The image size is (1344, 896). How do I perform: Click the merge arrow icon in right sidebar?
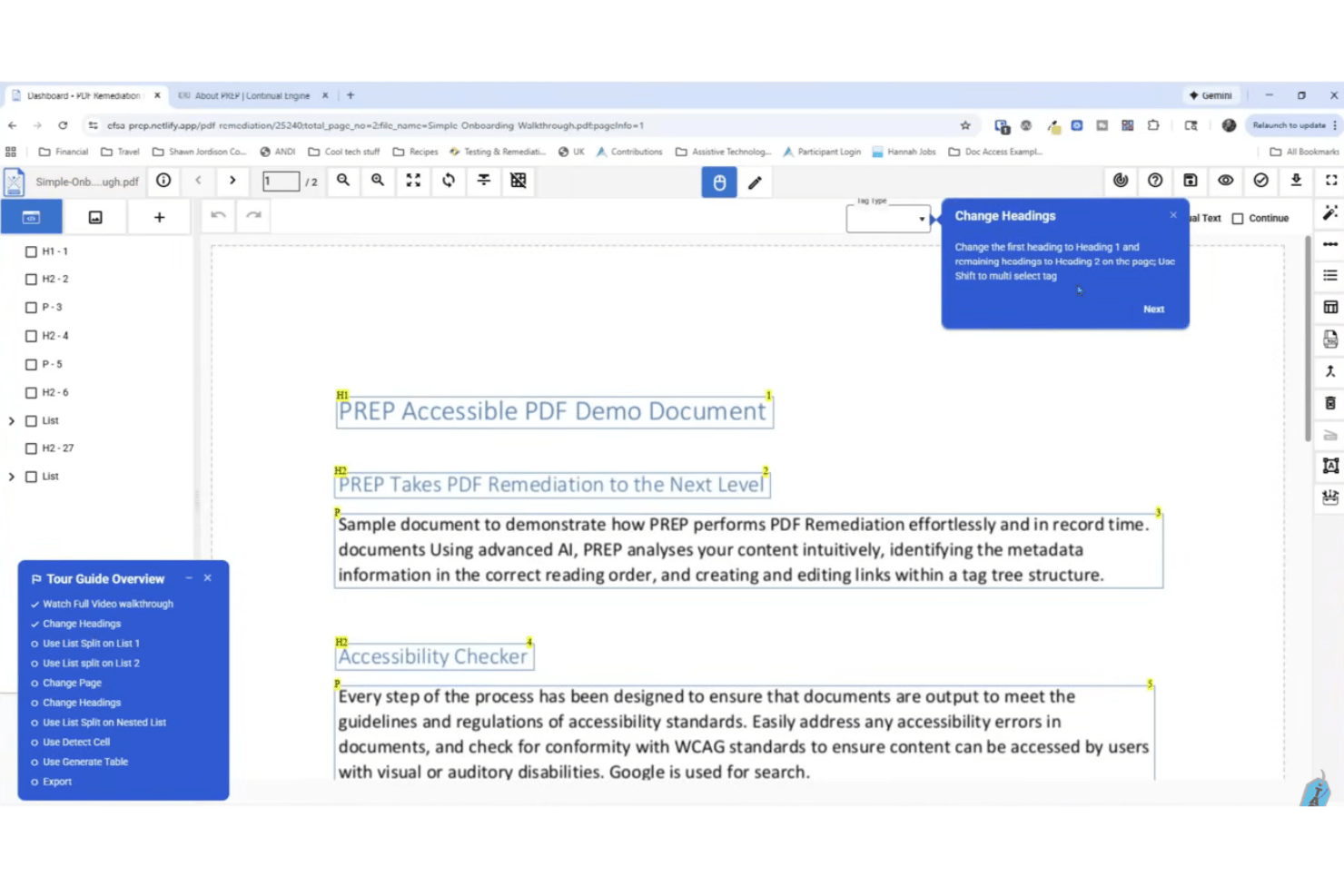1330,371
